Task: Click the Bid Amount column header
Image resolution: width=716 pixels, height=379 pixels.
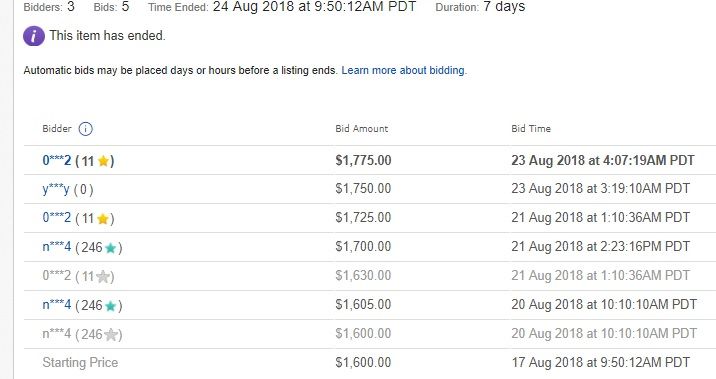Action: pyautogui.click(x=362, y=129)
